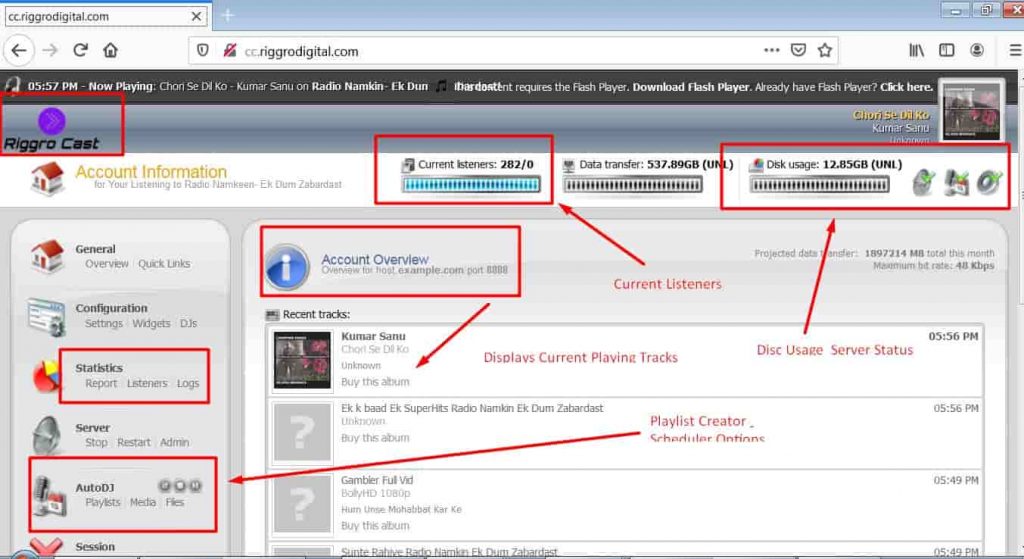
Task: Open AutoDJ Files link
Action: tap(174, 502)
